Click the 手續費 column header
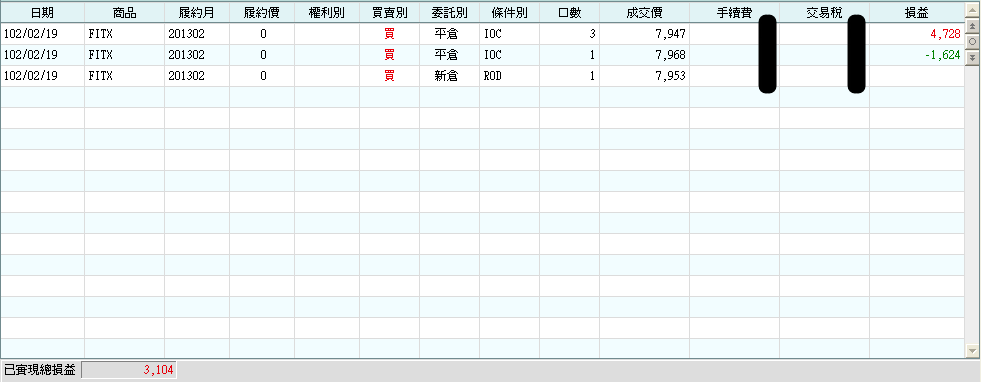The height and width of the screenshot is (382, 982). (x=734, y=12)
